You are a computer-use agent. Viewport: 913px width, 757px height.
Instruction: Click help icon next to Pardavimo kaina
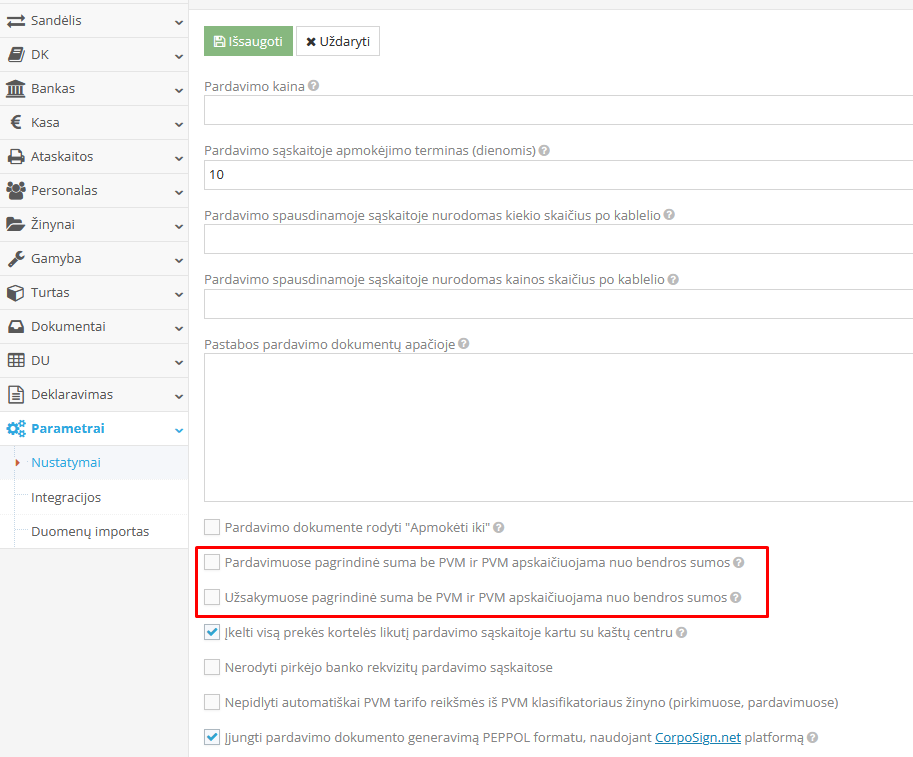(314, 86)
